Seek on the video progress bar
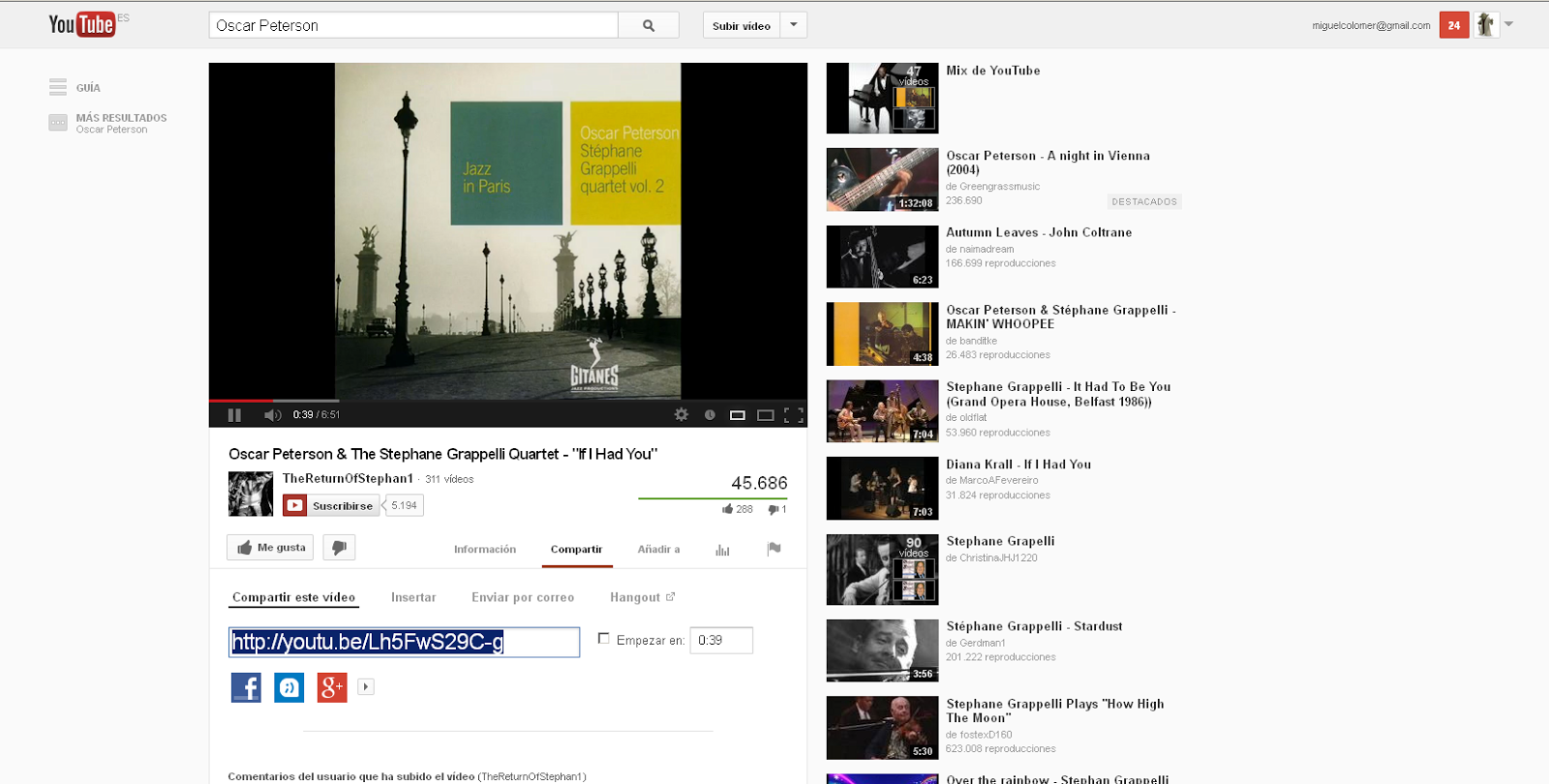 [508, 400]
